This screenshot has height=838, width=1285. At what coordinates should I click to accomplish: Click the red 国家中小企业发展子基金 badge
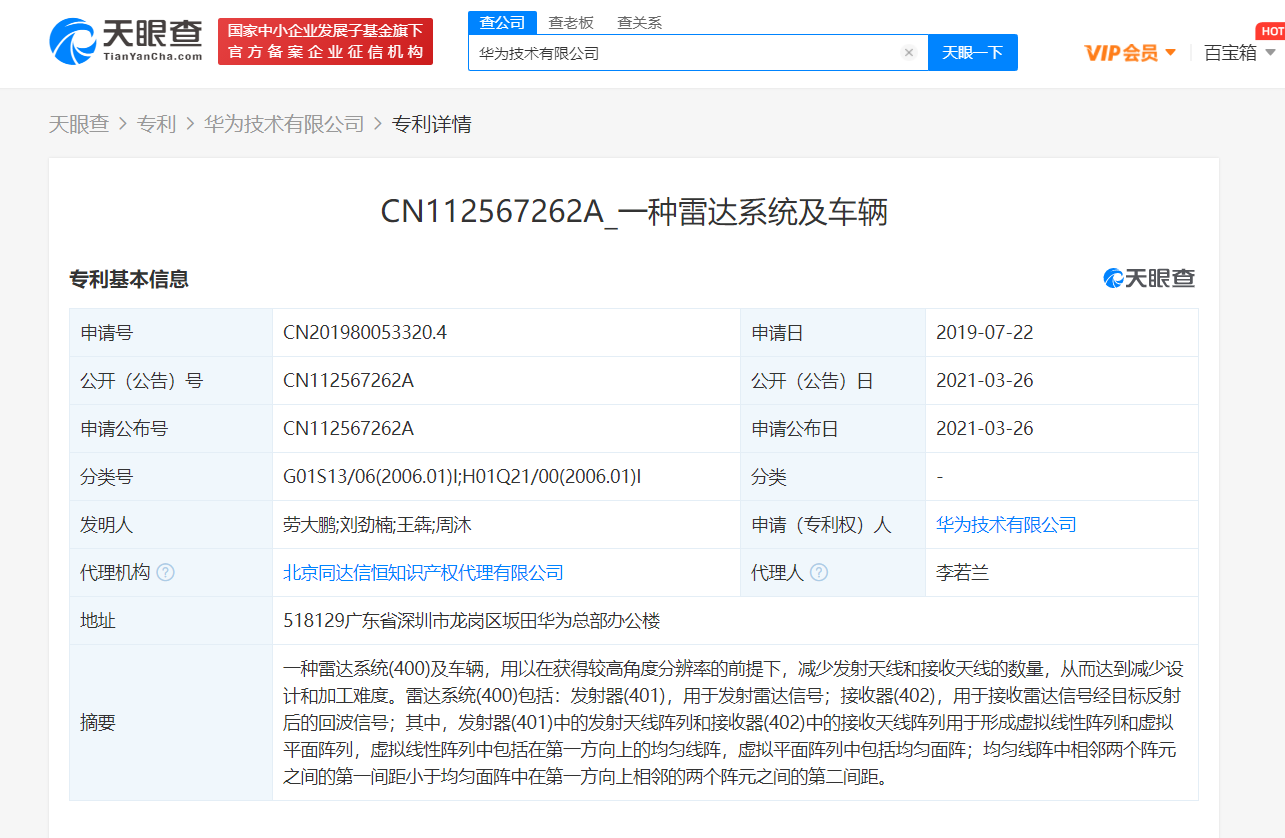coord(324,41)
